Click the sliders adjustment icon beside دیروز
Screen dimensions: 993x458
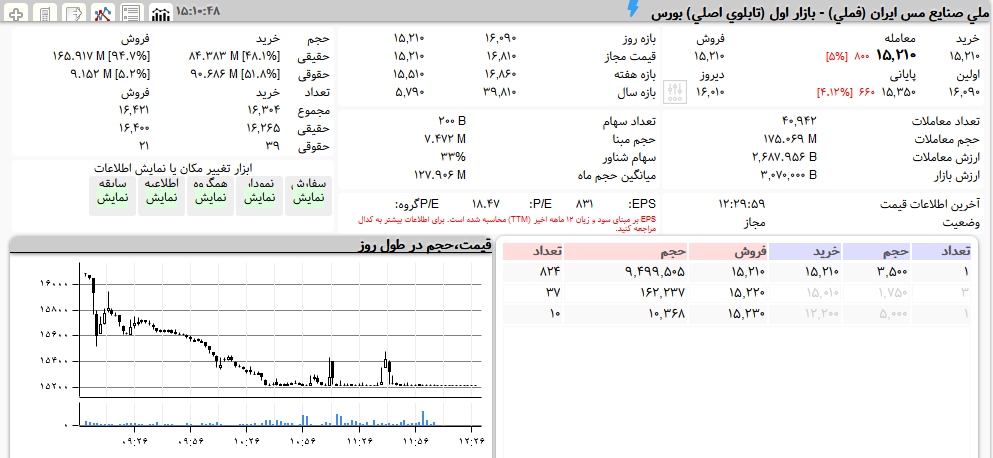click(675, 92)
